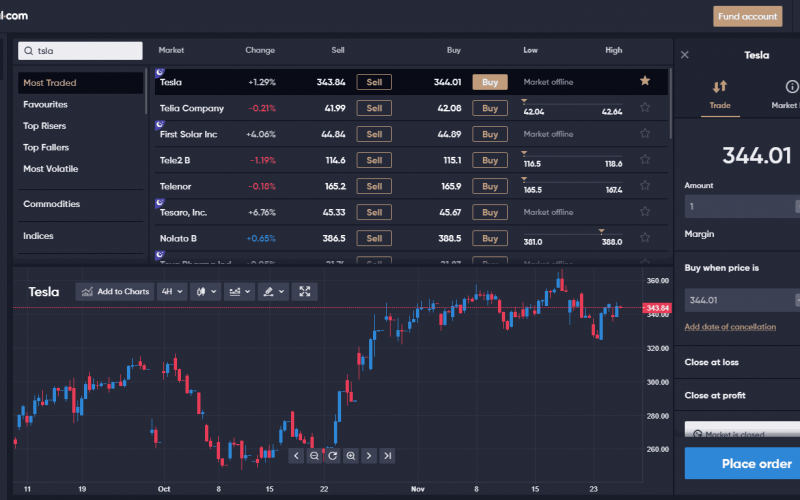
Task: Click the Amount input field
Action: point(742,207)
